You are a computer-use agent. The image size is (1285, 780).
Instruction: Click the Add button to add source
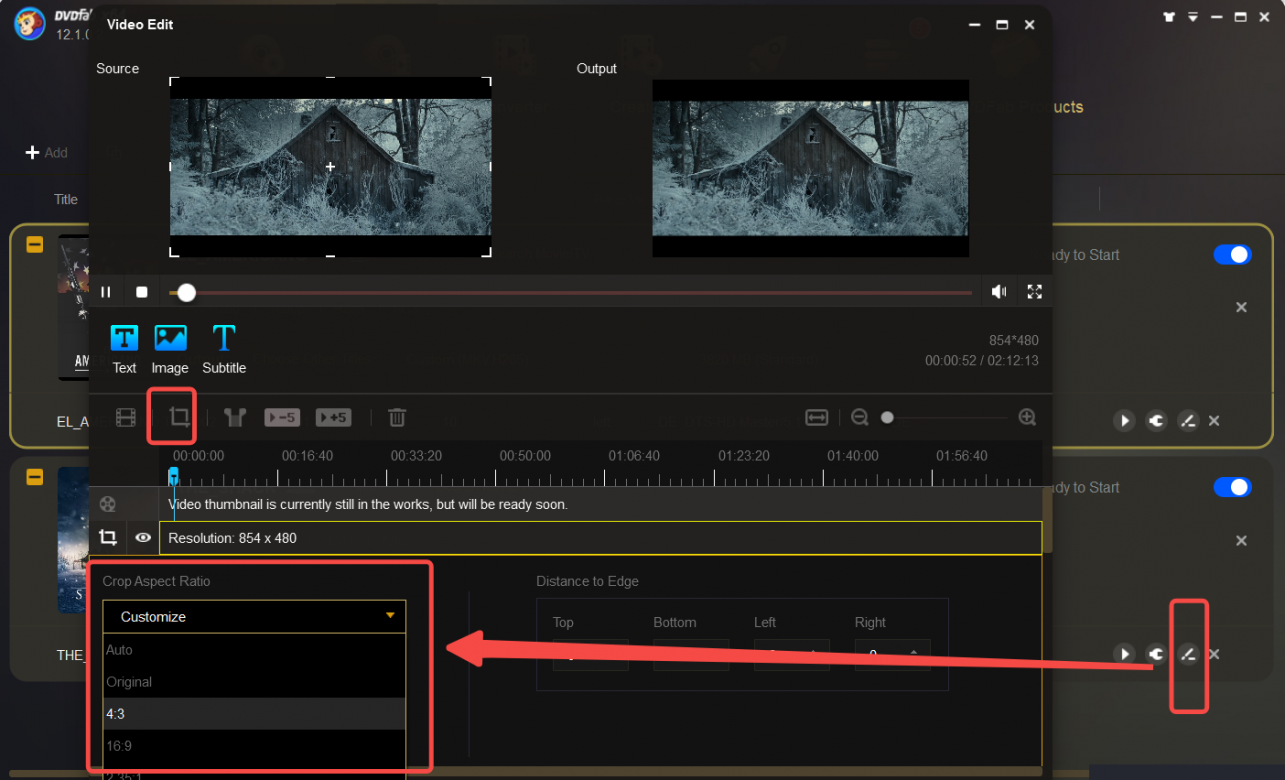tap(46, 153)
